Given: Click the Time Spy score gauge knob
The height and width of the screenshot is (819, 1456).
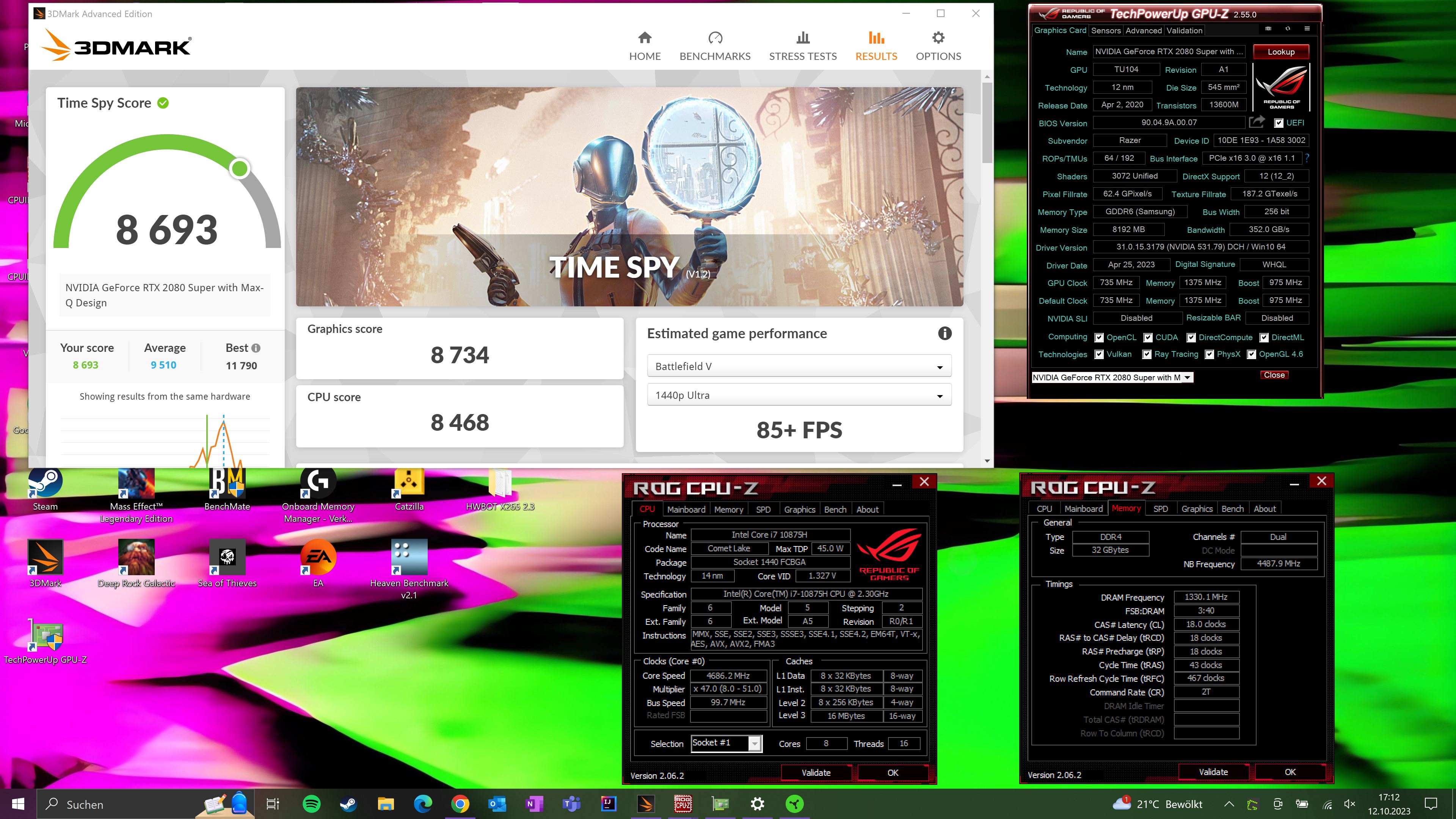Looking at the screenshot, I should [240, 168].
